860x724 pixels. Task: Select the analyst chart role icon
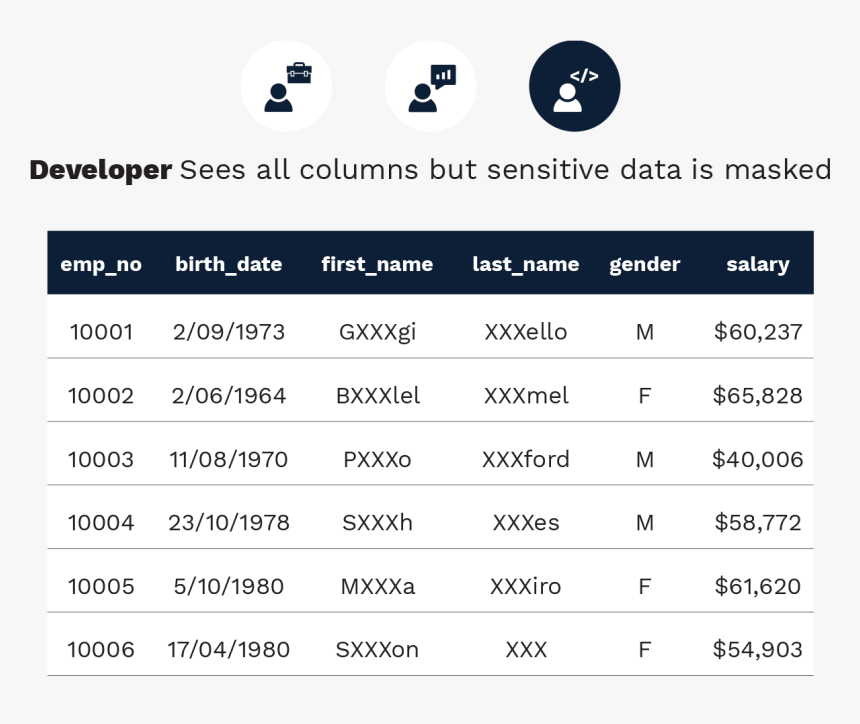point(430,86)
